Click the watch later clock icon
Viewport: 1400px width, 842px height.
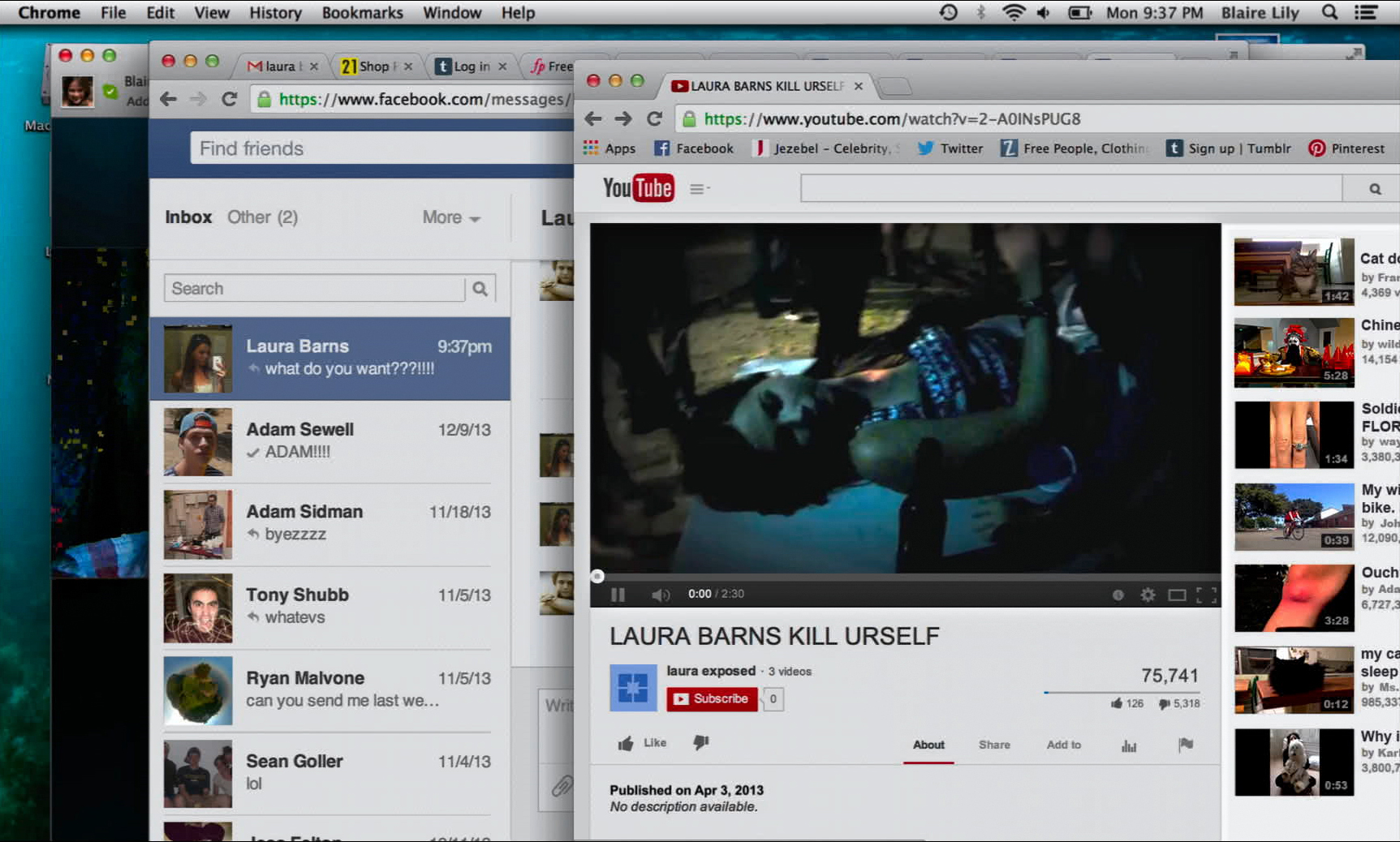1118,595
